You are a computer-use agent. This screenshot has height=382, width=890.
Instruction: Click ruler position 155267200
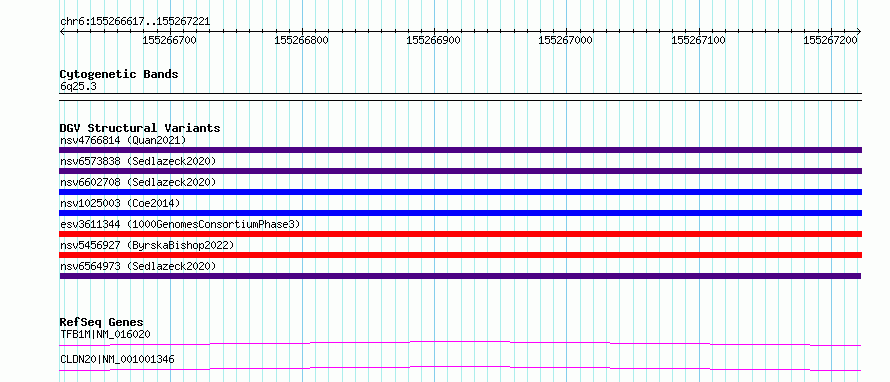[830, 40]
